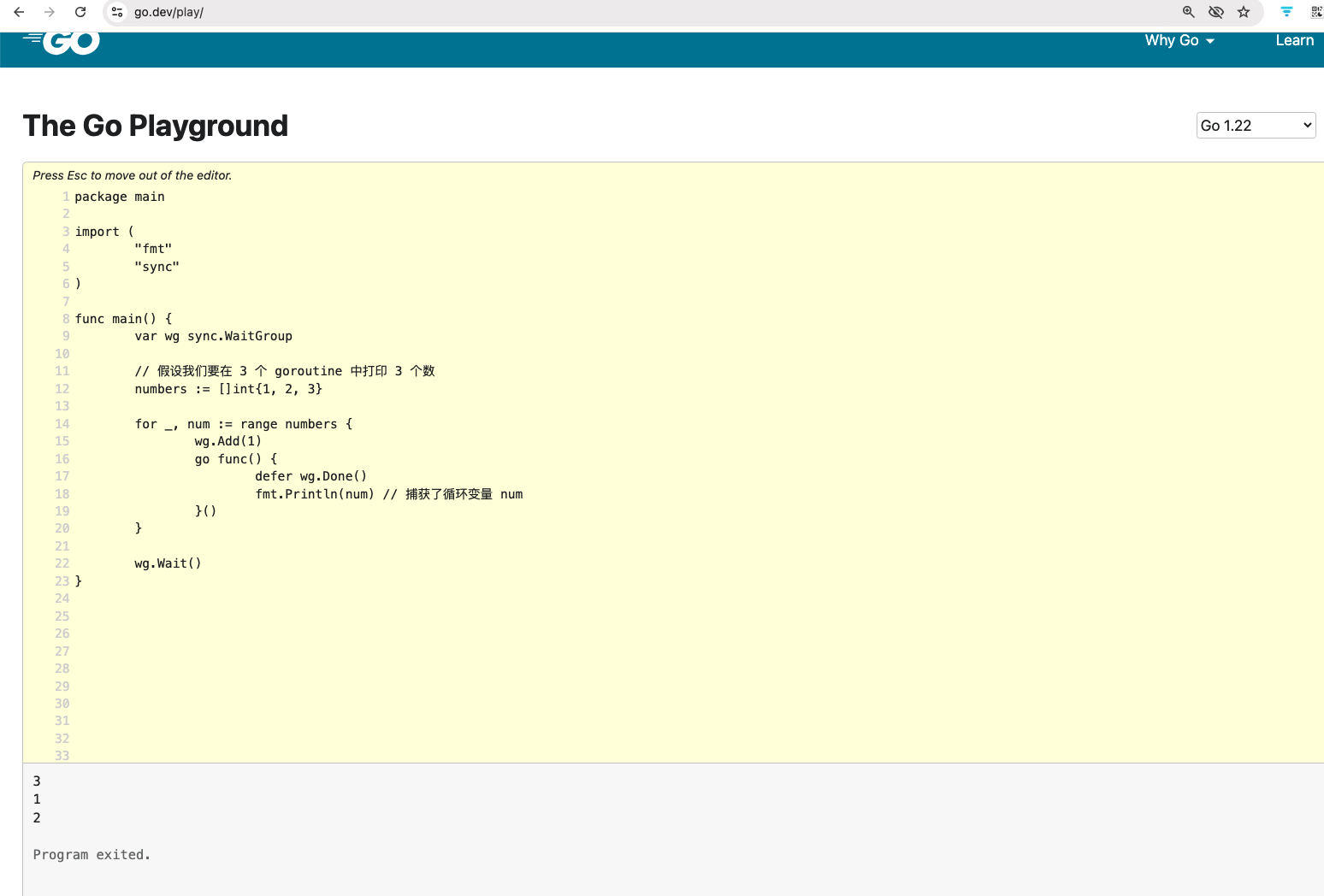Click the Go Playground heading
Image resolution: width=1324 pixels, height=896 pixels.
coord(156,126)
